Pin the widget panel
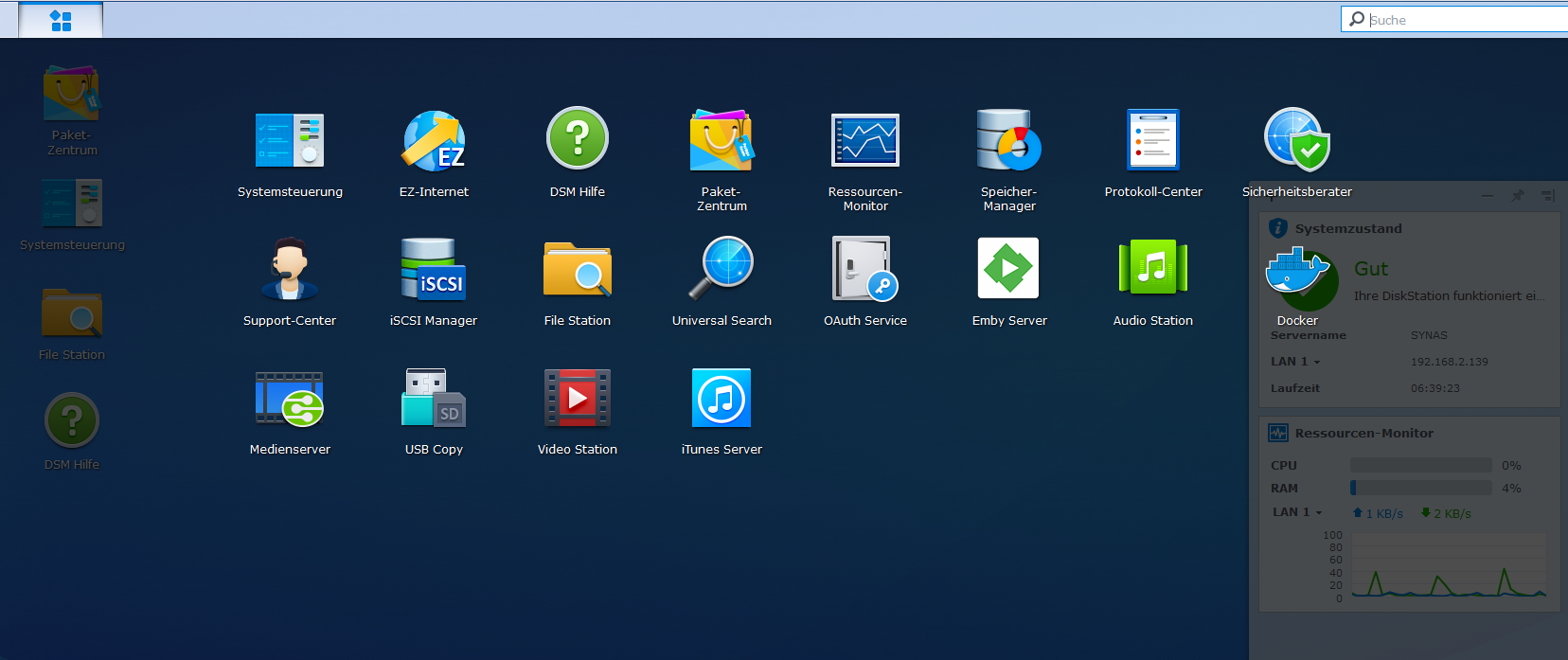Image resolution: width=1568 pixels, height=660 pixels. [1518, 196]
